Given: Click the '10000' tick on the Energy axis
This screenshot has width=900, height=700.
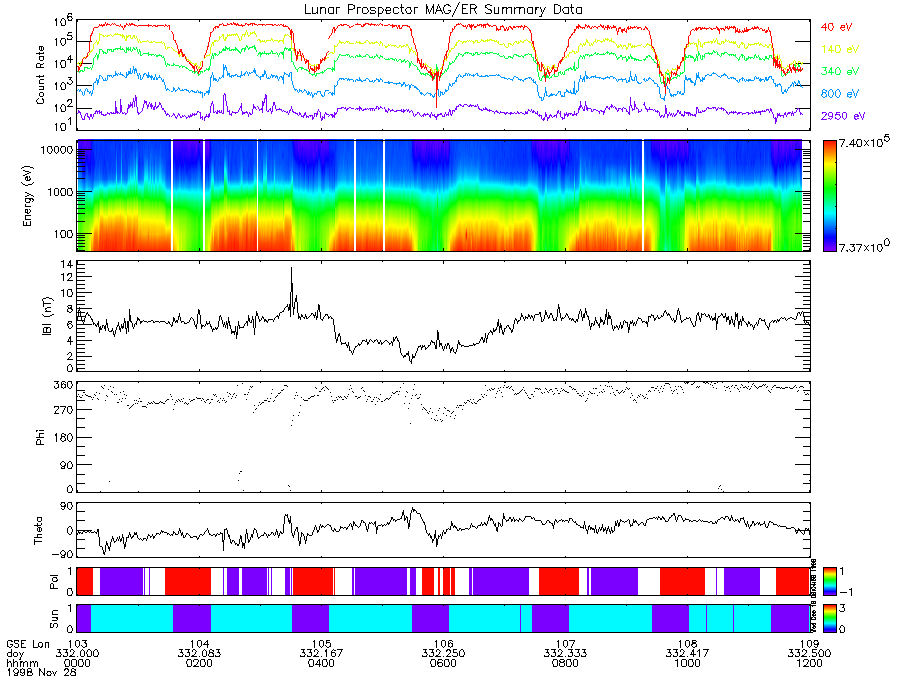Looking at the screenshot, I should tap(57, 150).
